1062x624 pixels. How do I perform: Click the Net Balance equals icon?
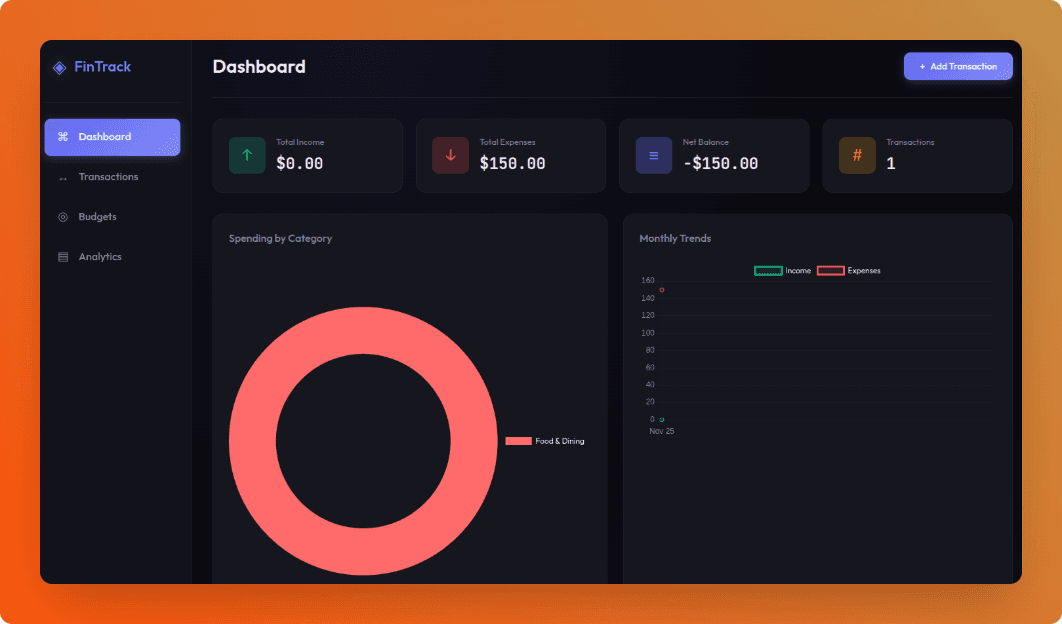653,155
